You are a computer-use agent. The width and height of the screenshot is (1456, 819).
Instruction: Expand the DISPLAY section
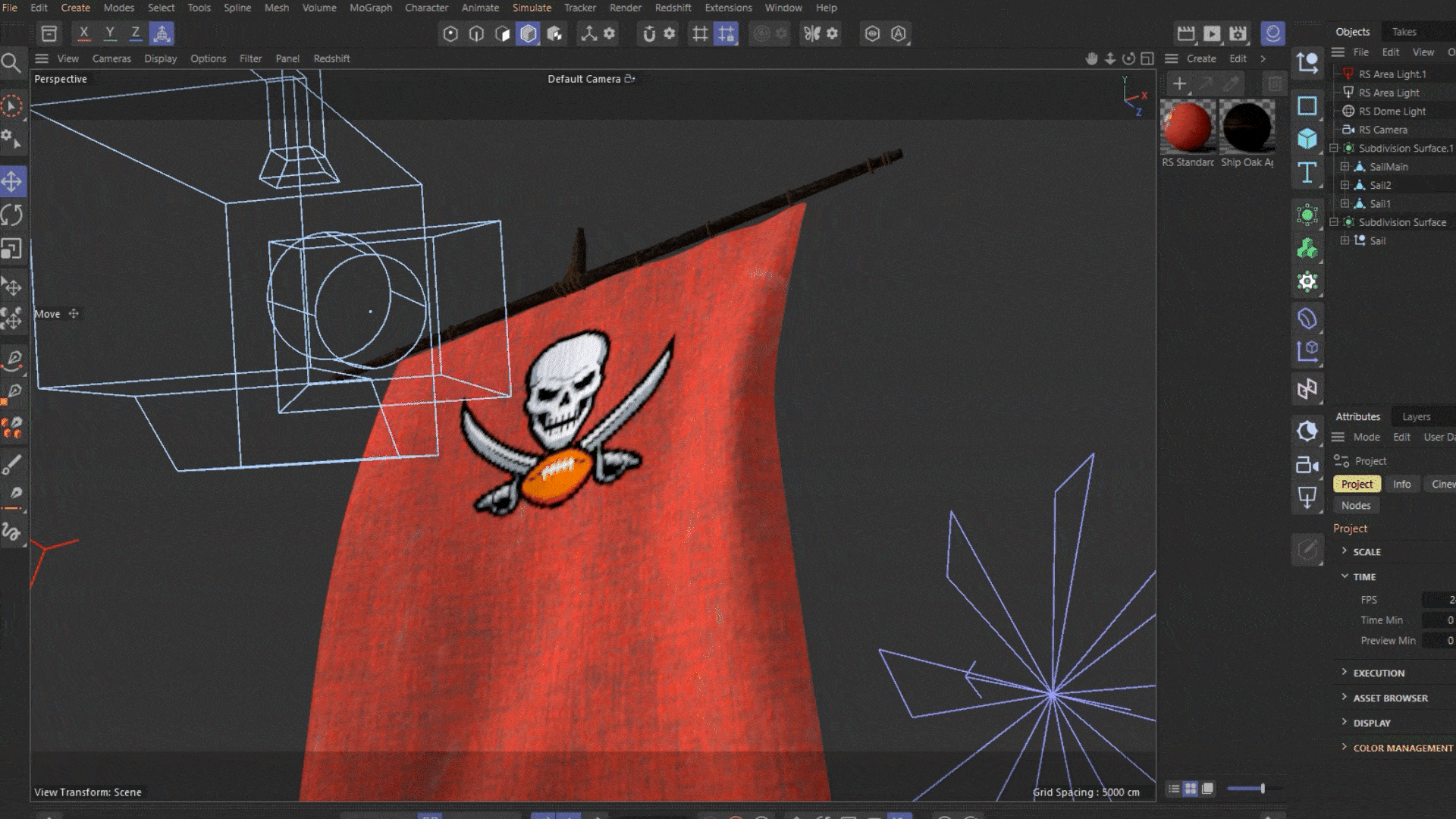pos(1345,723)
